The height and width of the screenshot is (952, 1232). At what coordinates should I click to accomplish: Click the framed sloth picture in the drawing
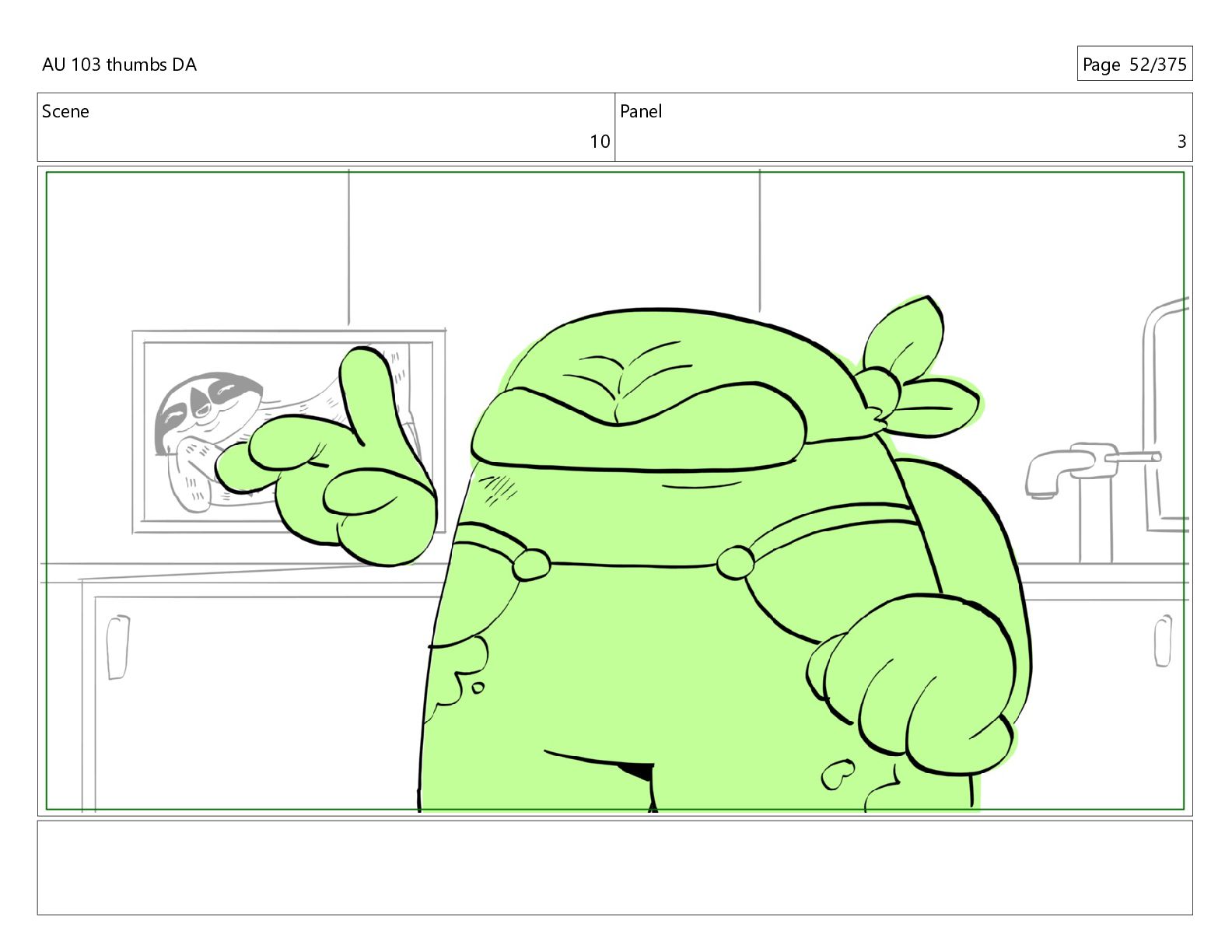pos(289,432)
